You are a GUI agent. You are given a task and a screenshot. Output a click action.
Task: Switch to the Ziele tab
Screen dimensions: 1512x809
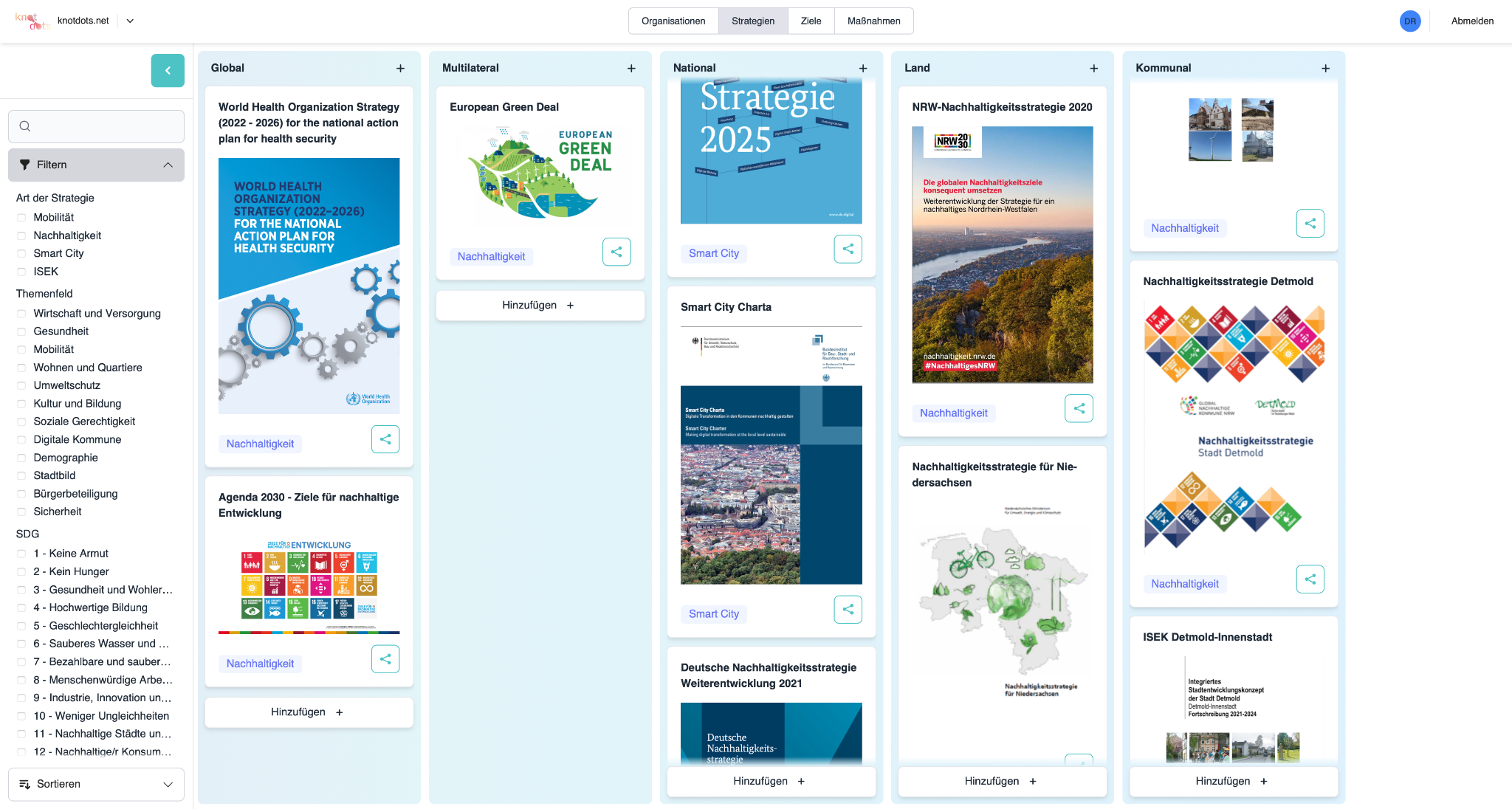point(811,21)
